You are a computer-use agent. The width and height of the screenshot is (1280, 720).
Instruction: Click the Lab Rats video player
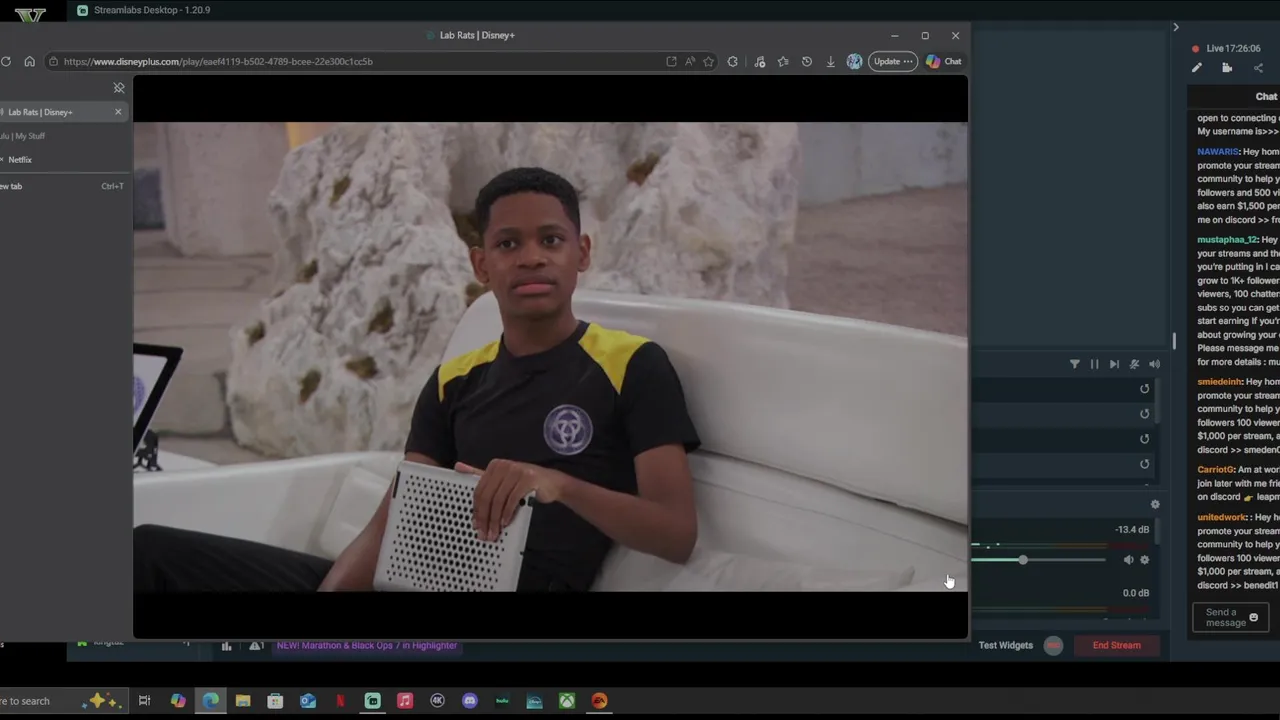550,357
